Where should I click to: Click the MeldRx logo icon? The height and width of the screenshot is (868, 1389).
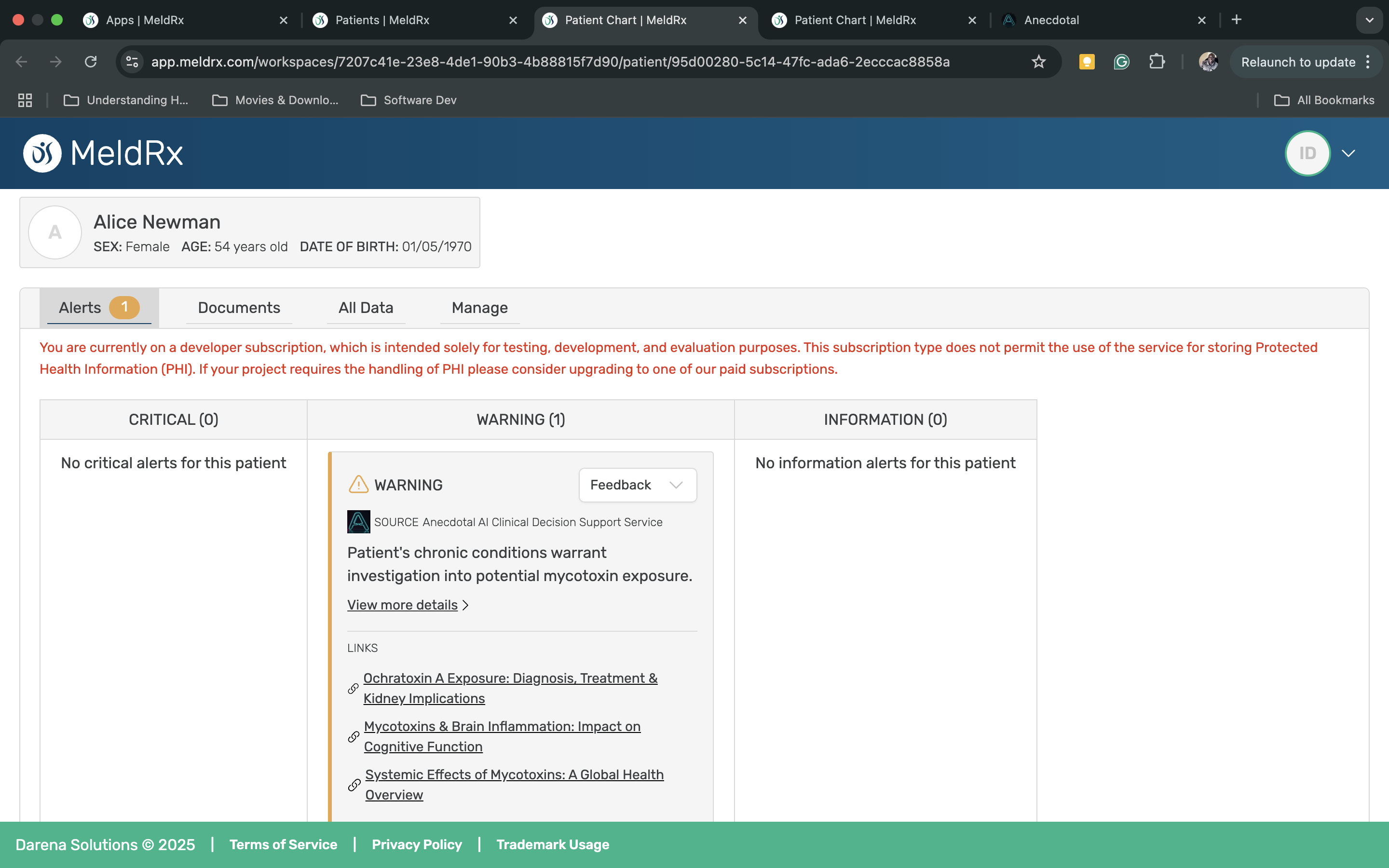pos(42,153)
